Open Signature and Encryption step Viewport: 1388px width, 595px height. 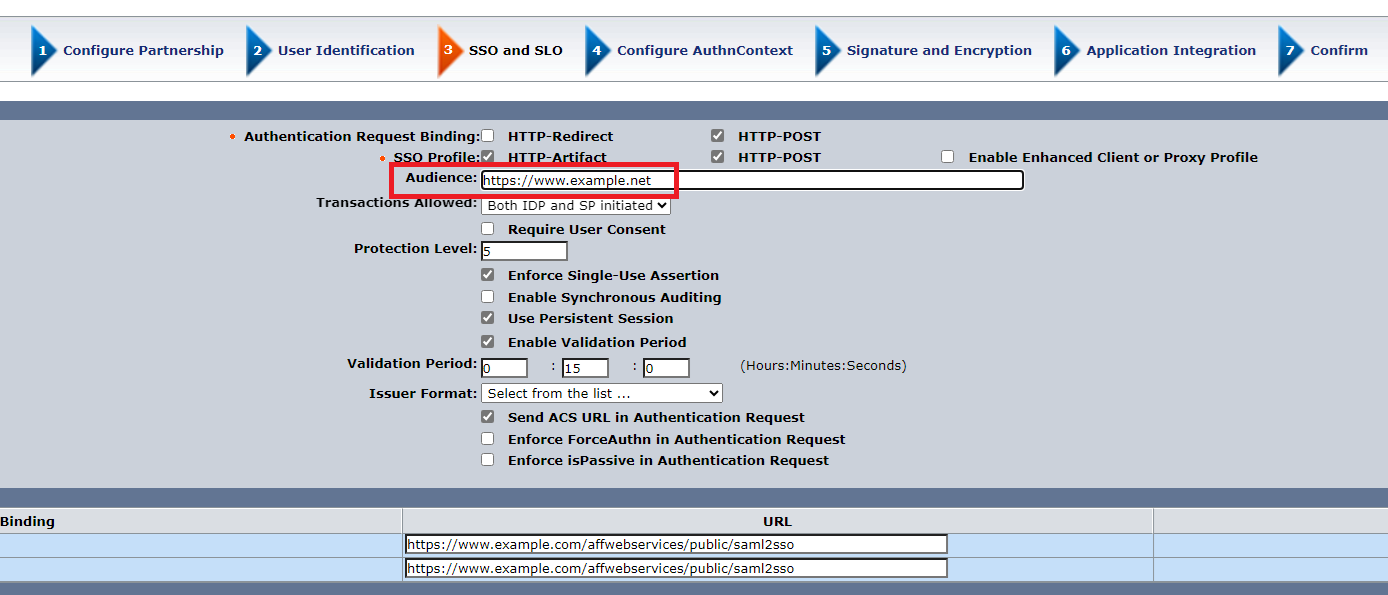coord(939,51)
